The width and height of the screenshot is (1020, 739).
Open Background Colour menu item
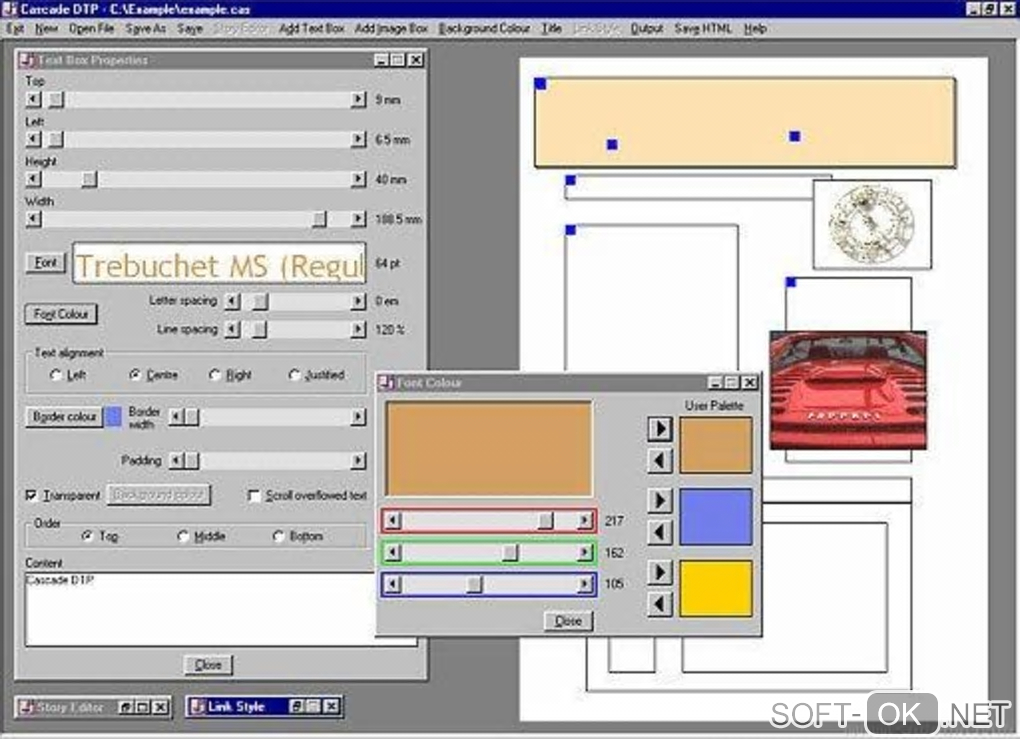[485, 29]
